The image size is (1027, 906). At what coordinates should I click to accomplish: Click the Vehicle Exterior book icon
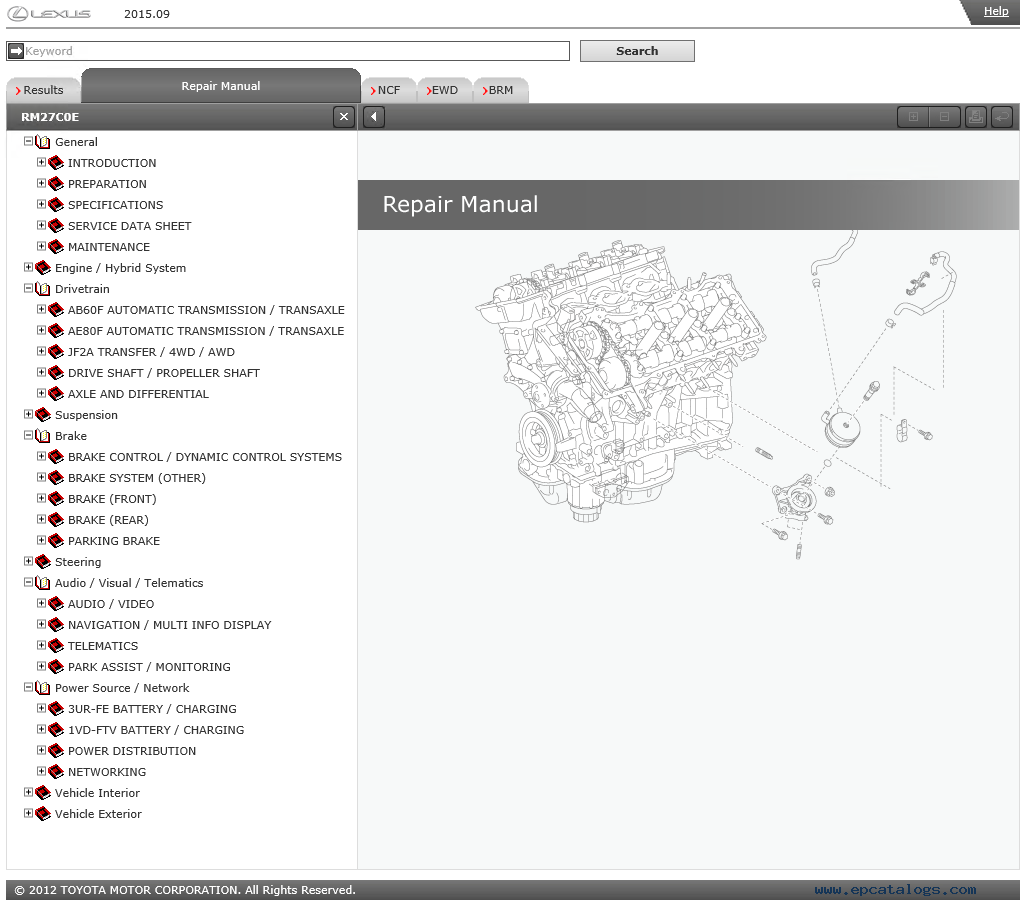43,814
